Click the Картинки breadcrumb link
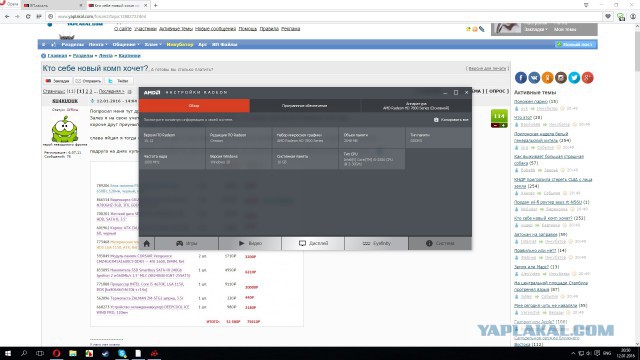640x360 pixels. pyautogui.click(x=129, y=56)
